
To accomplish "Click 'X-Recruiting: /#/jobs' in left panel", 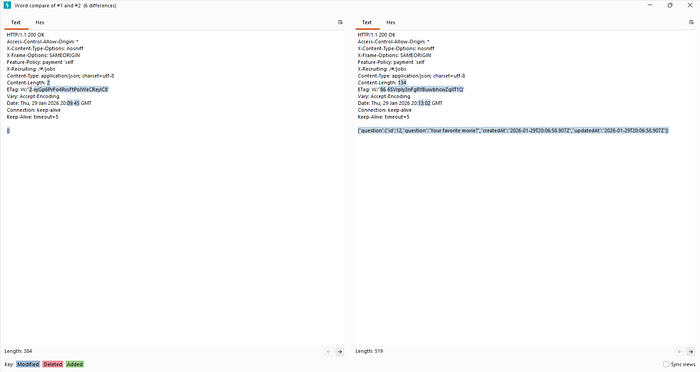I will (x=31, y=69).
